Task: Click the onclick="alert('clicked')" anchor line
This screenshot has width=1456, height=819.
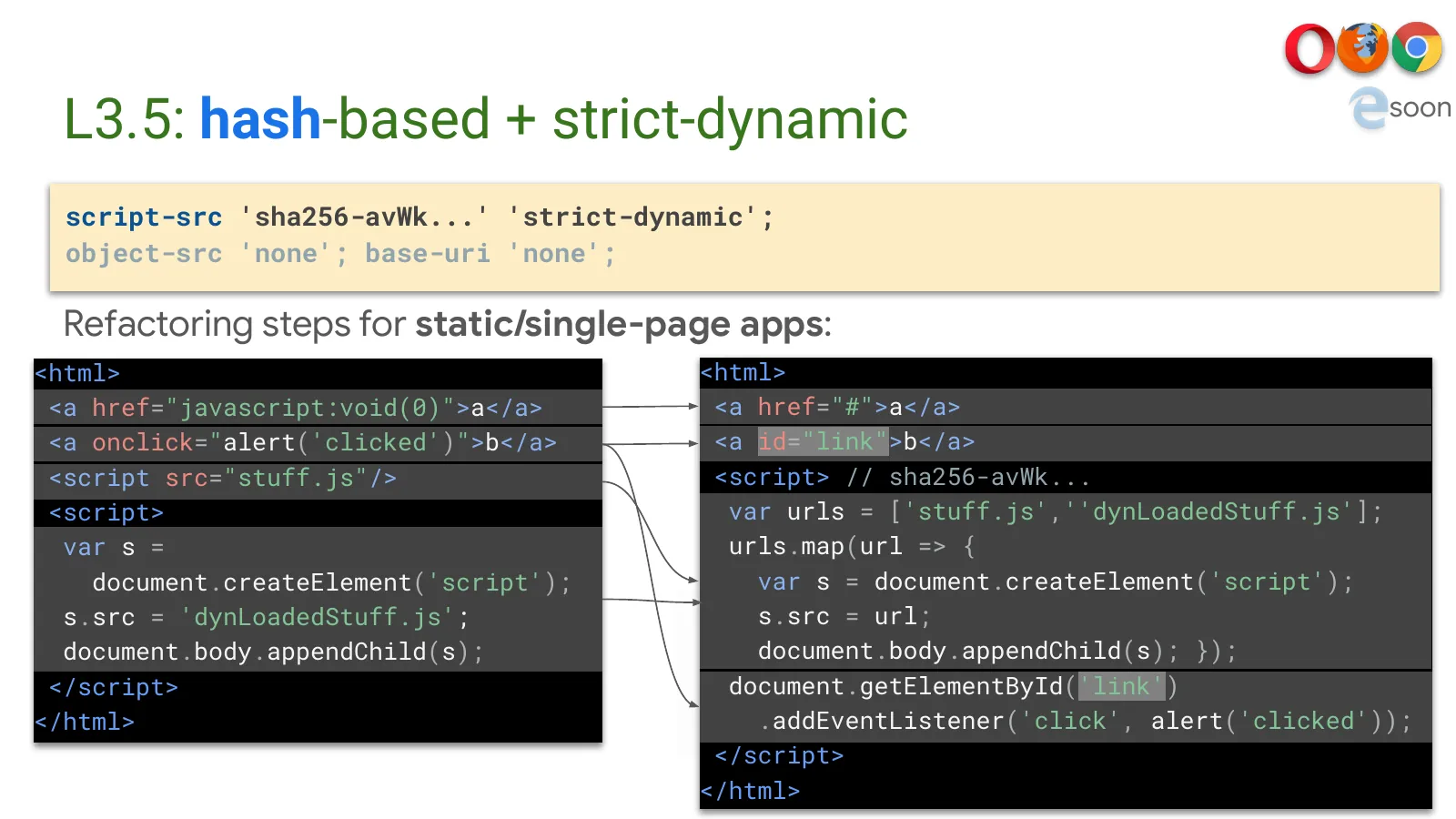Action: point(303,443)
